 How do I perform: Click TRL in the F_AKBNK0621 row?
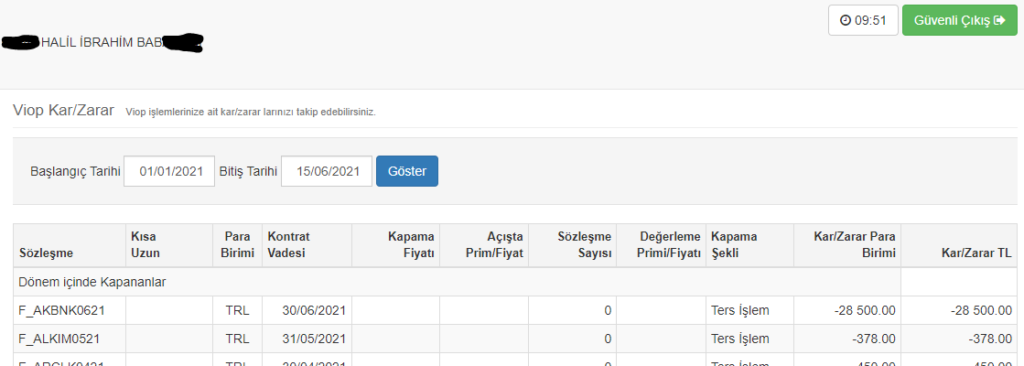tap(237, 310)
